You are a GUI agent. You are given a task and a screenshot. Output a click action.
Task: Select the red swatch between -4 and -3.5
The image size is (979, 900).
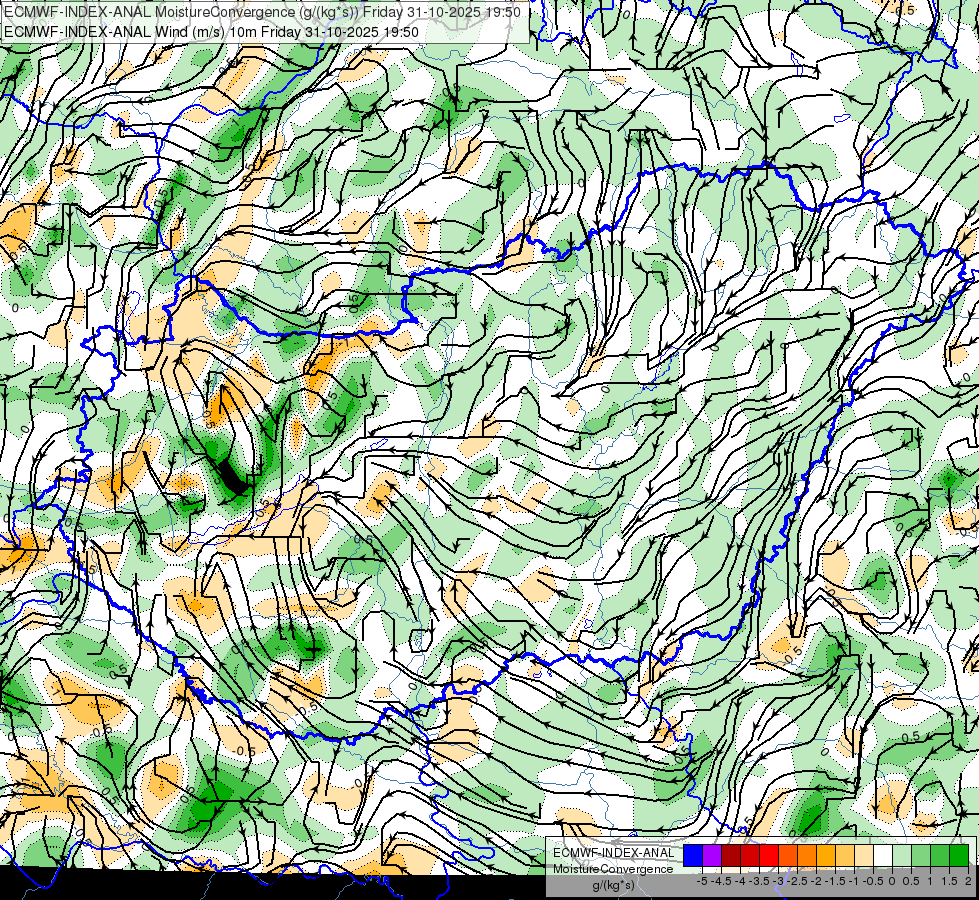click(x=750, y=856)
